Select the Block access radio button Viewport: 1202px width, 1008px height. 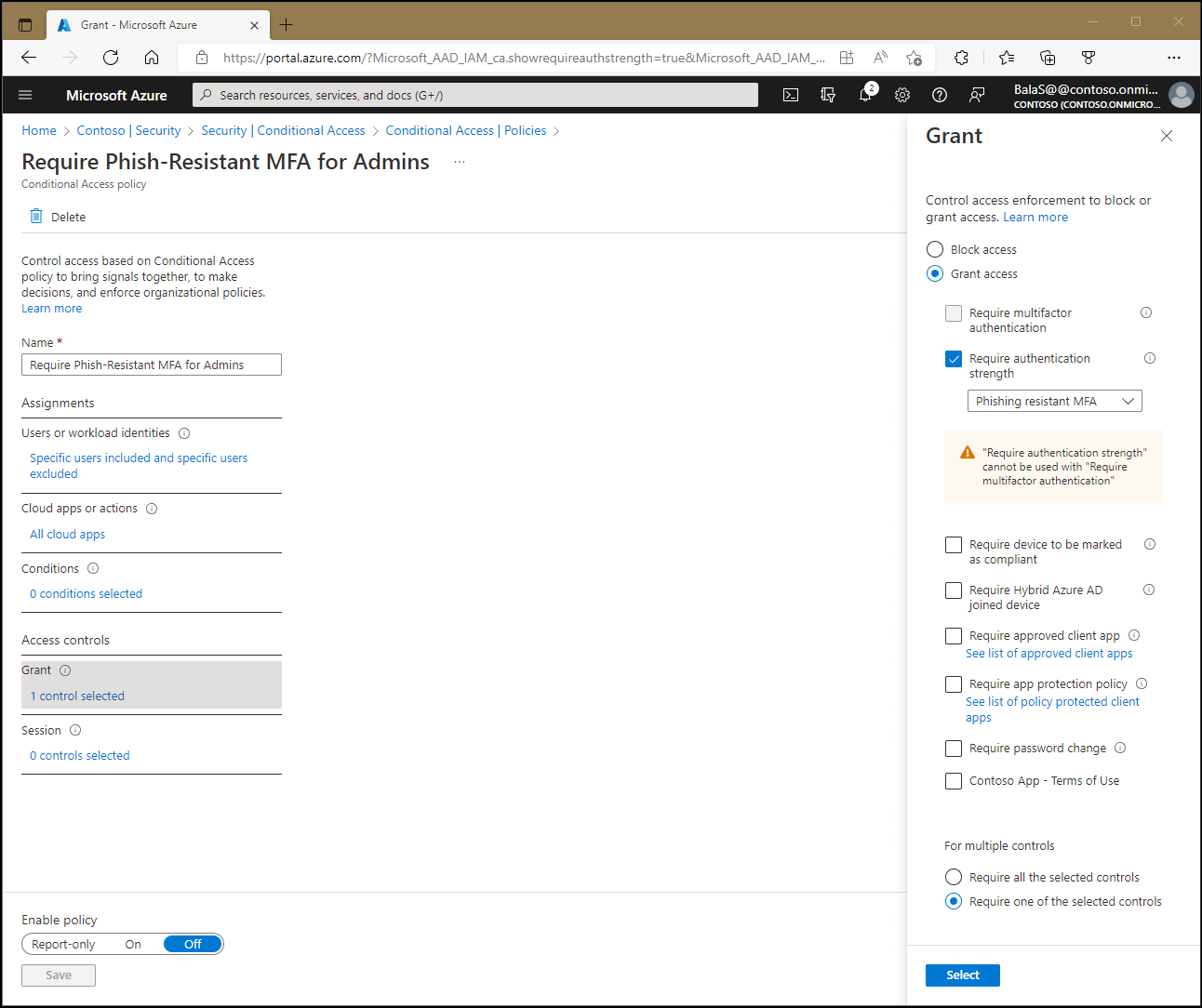[x=934, y=249]
